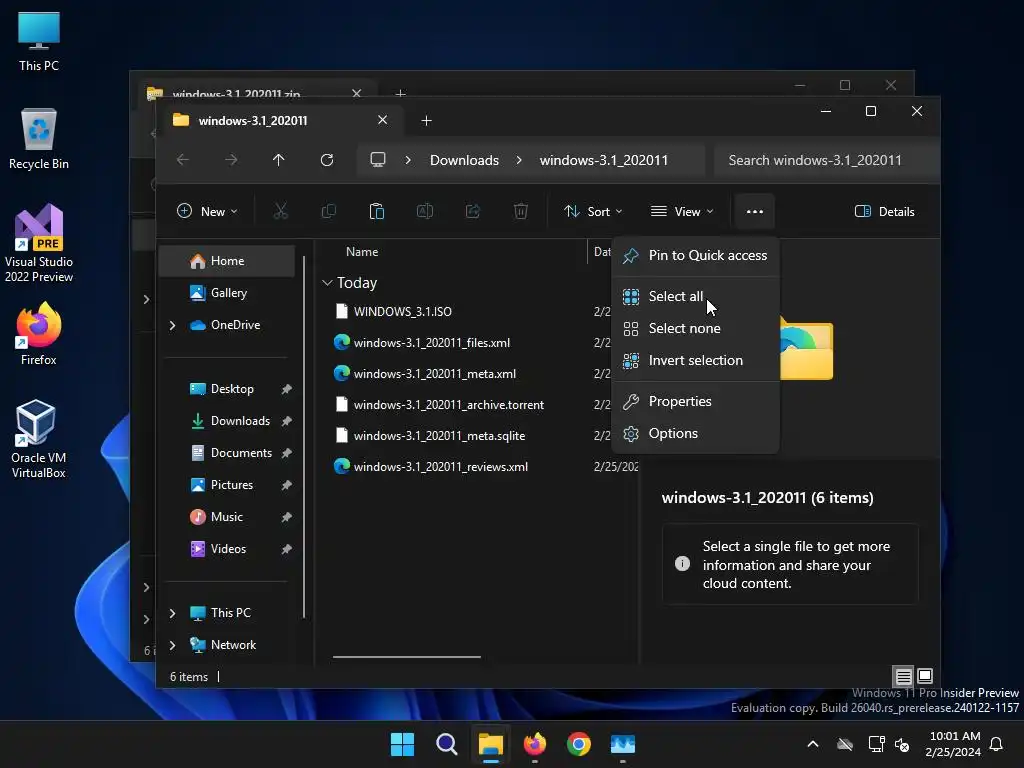Open Properties from menu
This screenshot has width=1024, height=768.
696,402
